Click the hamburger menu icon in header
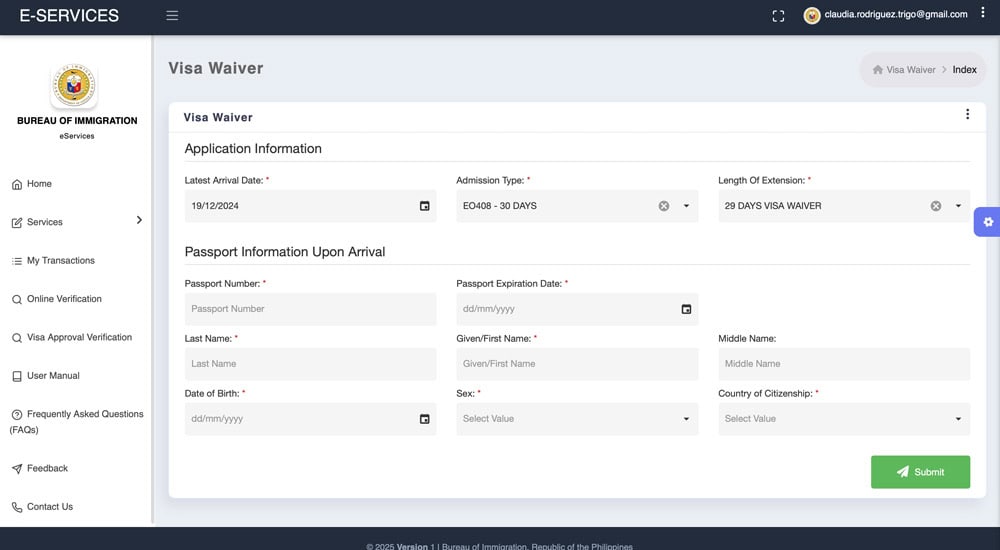This screenshot has width=1000, height=550. (172, 16)
